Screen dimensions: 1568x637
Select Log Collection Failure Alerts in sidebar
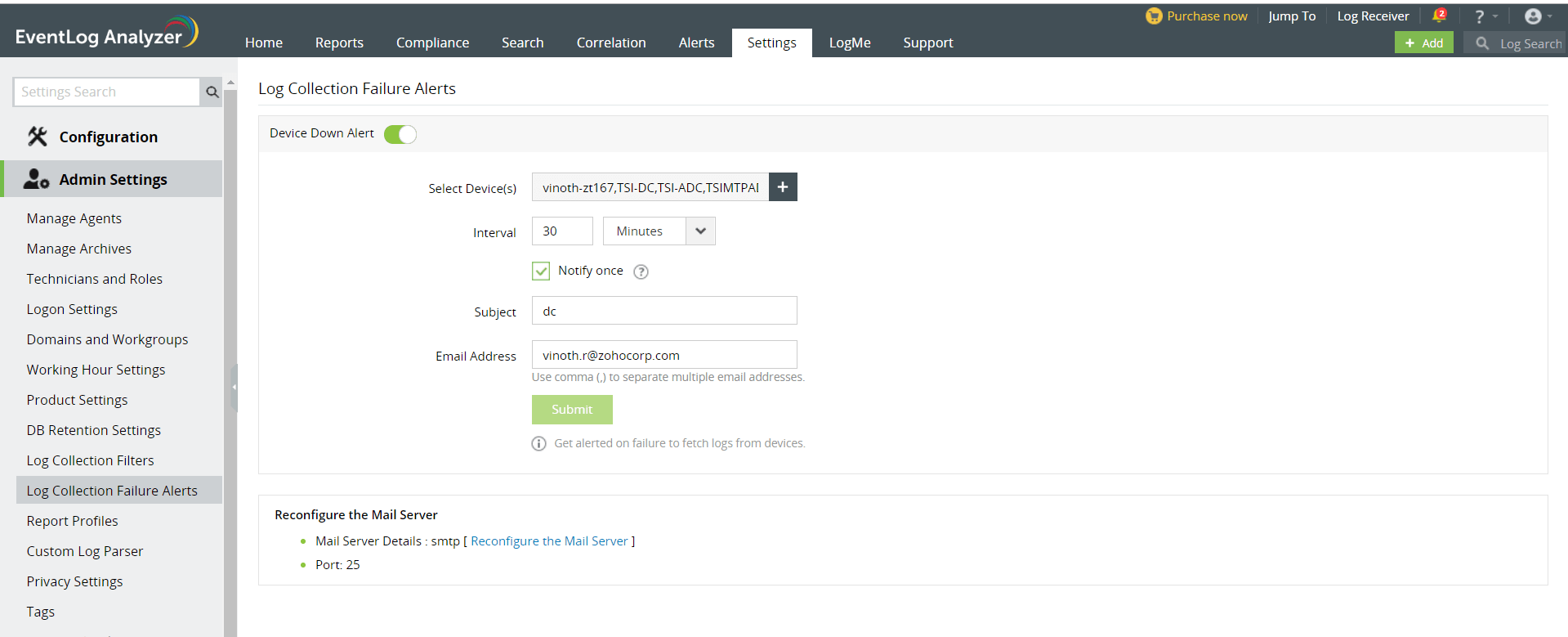[119, 491]
